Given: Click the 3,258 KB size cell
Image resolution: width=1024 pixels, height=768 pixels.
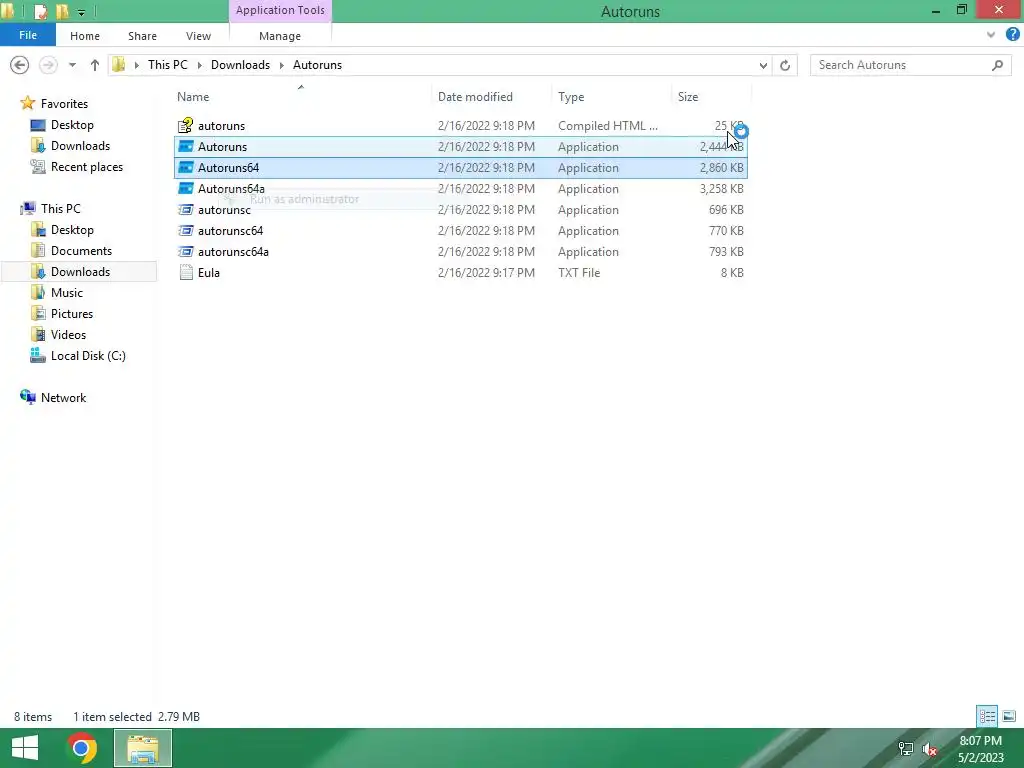Looking at the screenshot, I should pos(721,189).
